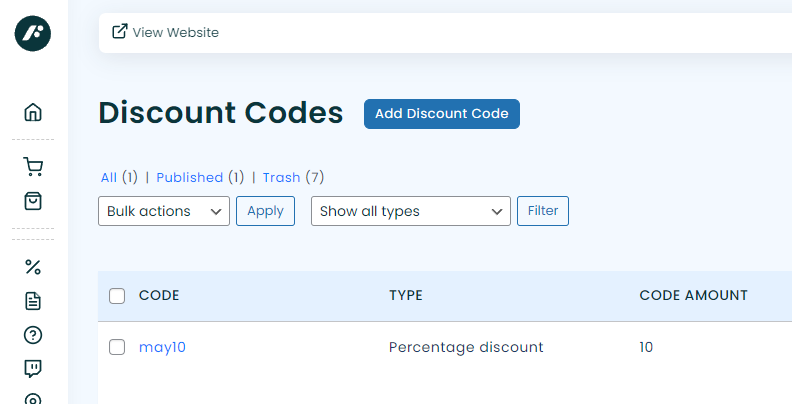This screenshot has height=404, width=792.
Task: Click the Filter button
Action: 543,211
